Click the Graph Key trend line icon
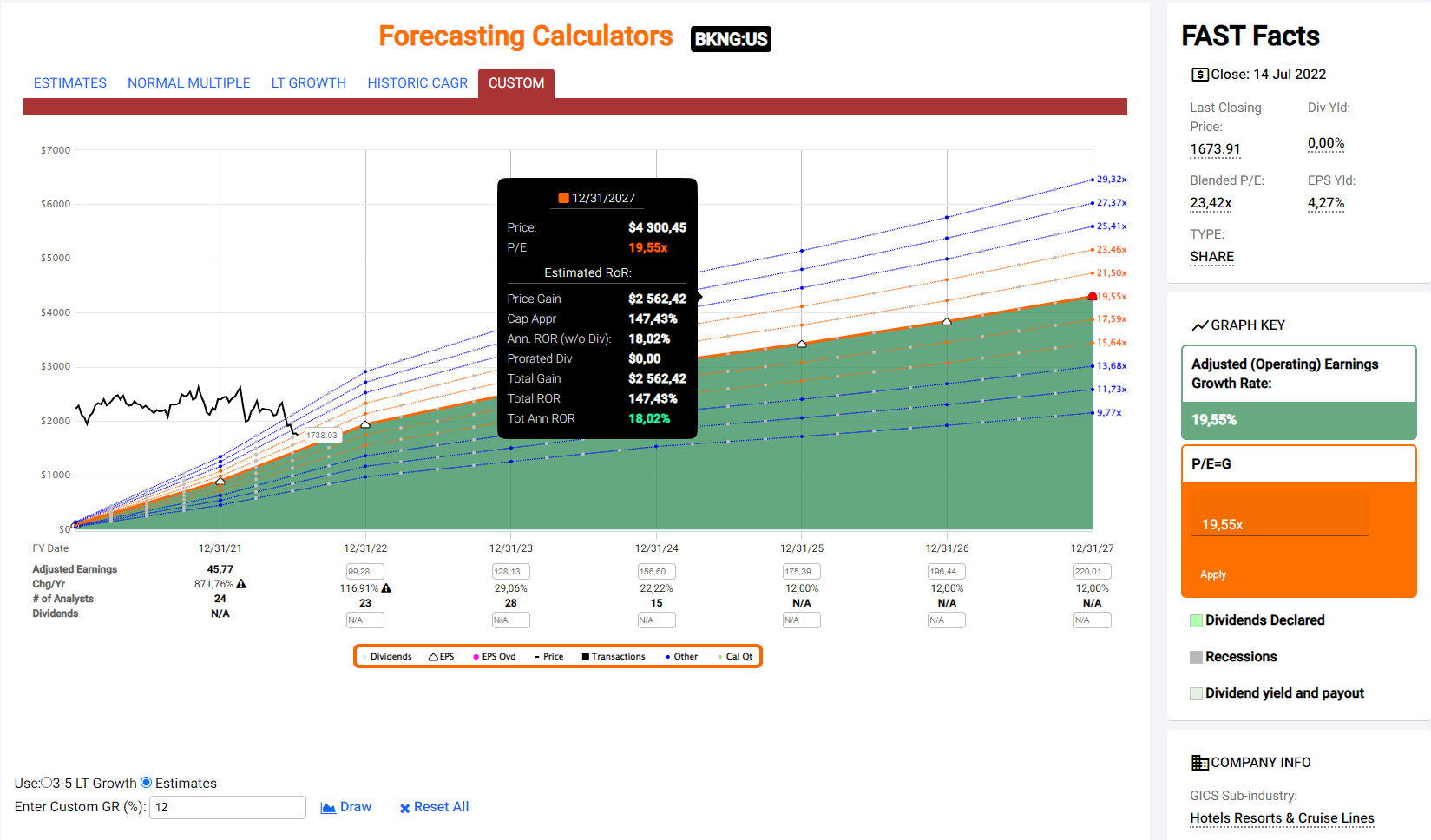This screenshot has height=840, width=1431. 1199,325
